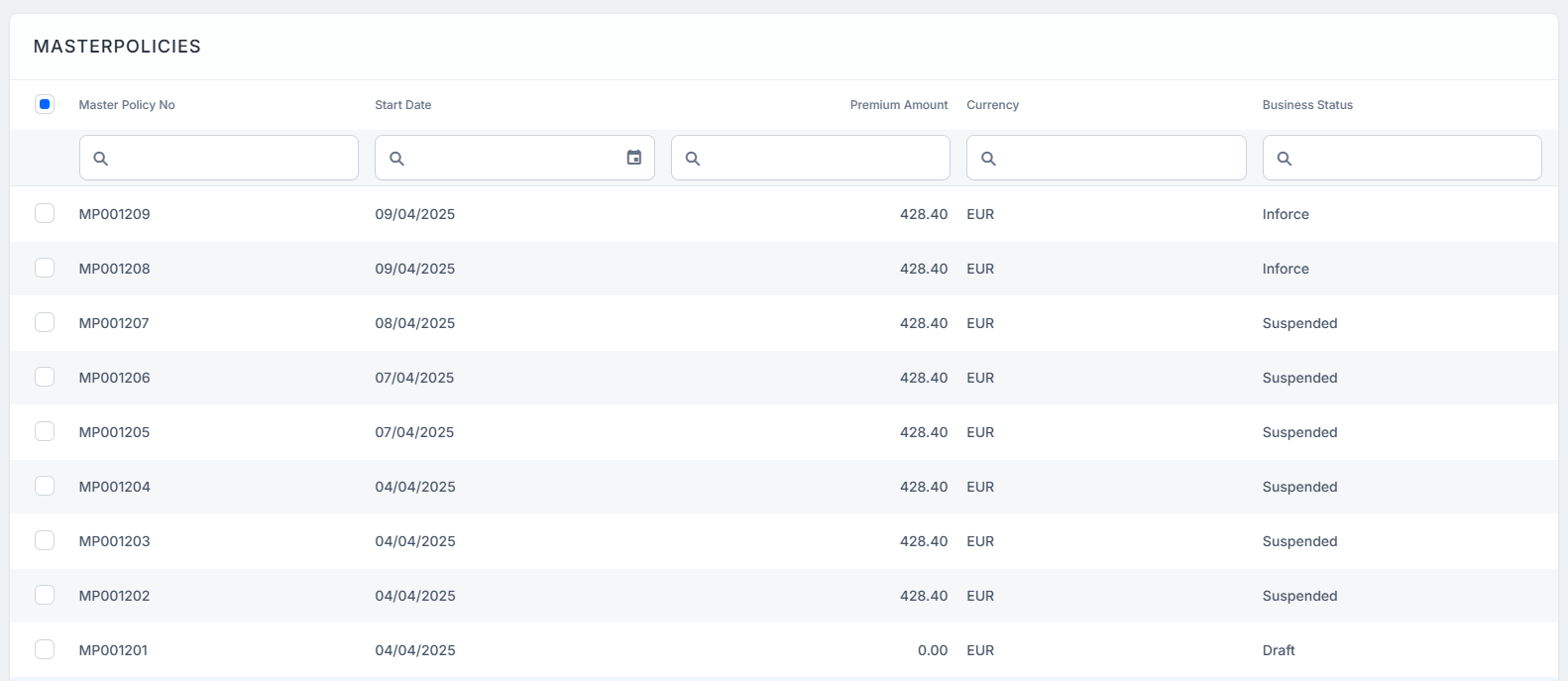Check the MP001204 row checkbox
This screenshot has height=681, width=1568.
[45, 486]
